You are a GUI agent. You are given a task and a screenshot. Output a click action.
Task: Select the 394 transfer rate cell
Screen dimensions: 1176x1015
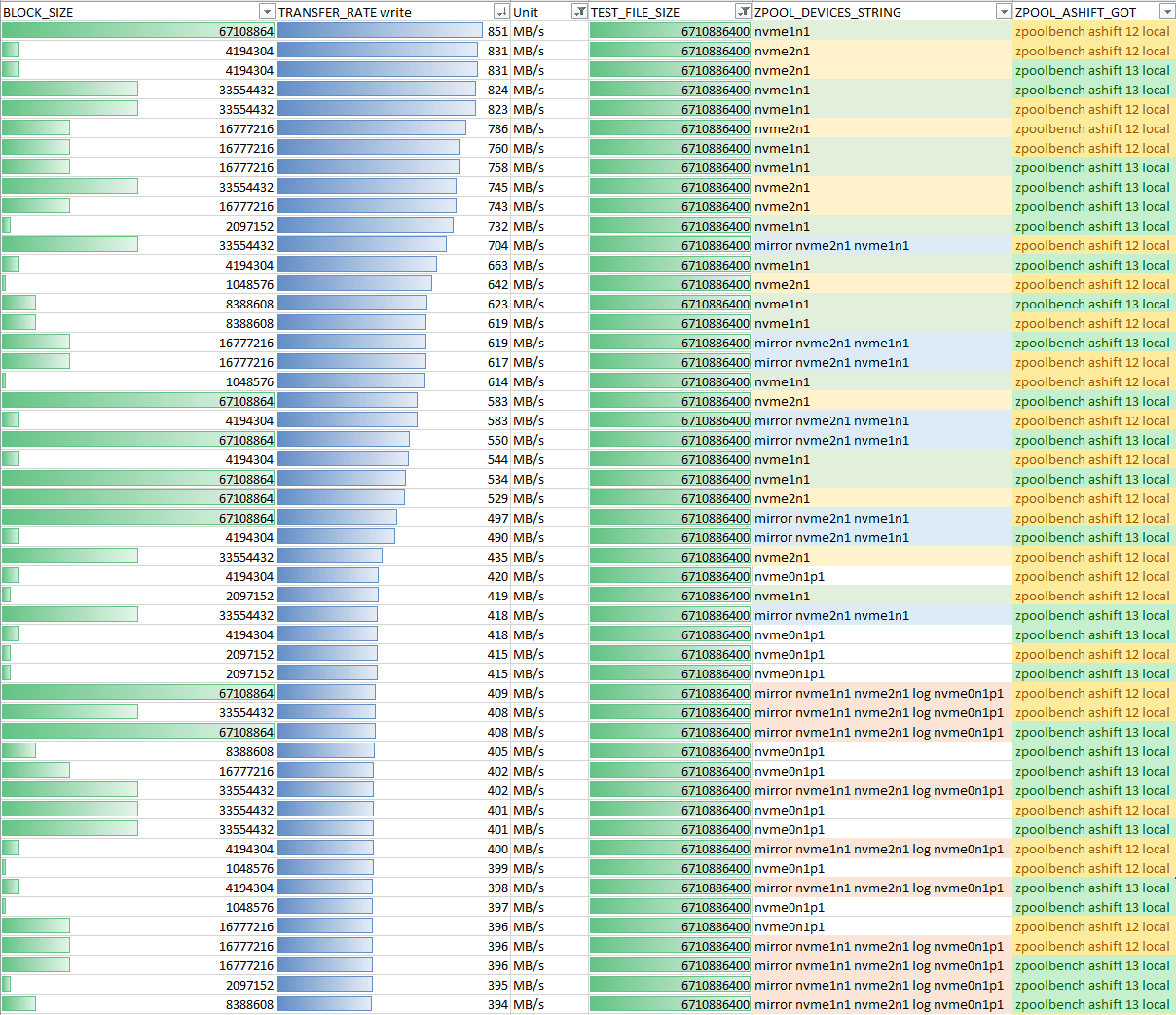[x=393, y=1004]
